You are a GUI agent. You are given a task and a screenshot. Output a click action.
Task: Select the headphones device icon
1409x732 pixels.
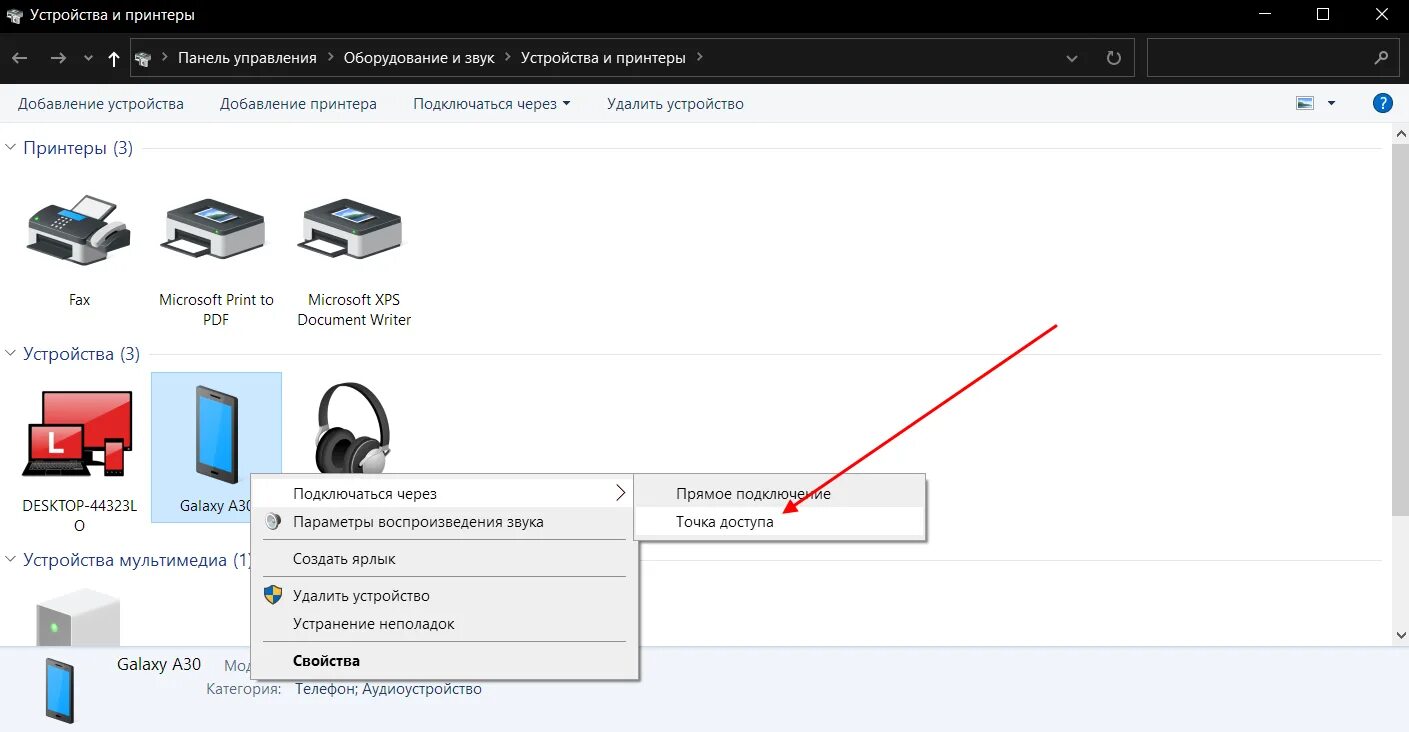coord(352,428)
